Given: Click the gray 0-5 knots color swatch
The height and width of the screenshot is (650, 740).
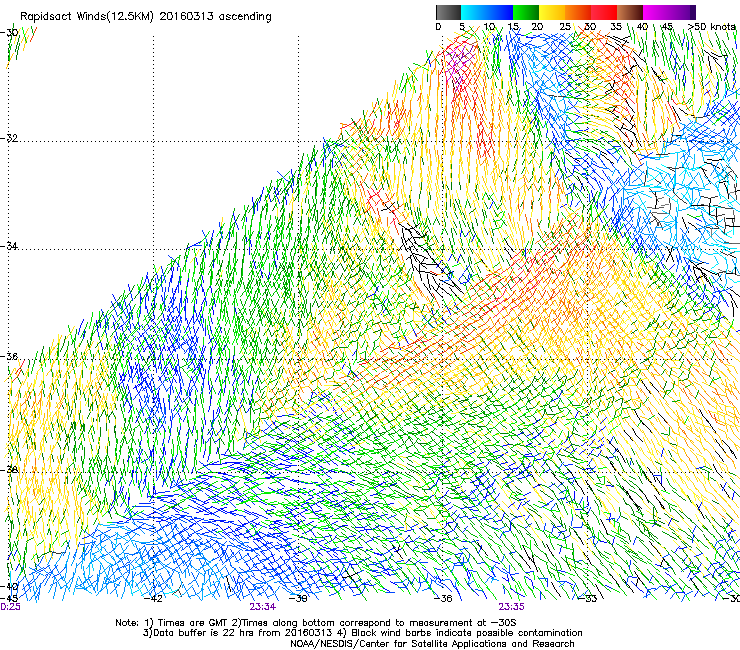Looking at the screenshot, I should click(x=448, y=12).
